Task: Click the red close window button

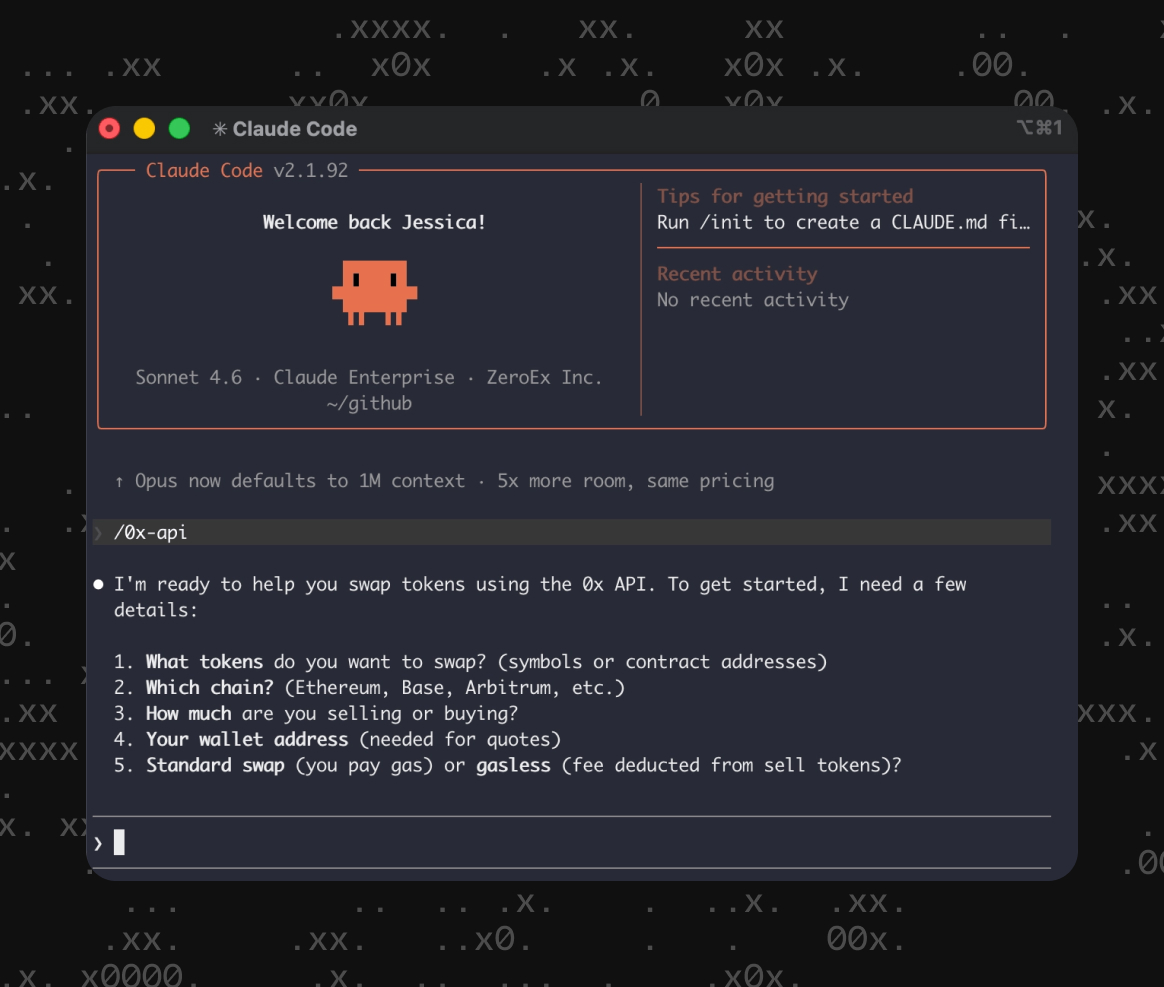Action: [x=109, y=128]
